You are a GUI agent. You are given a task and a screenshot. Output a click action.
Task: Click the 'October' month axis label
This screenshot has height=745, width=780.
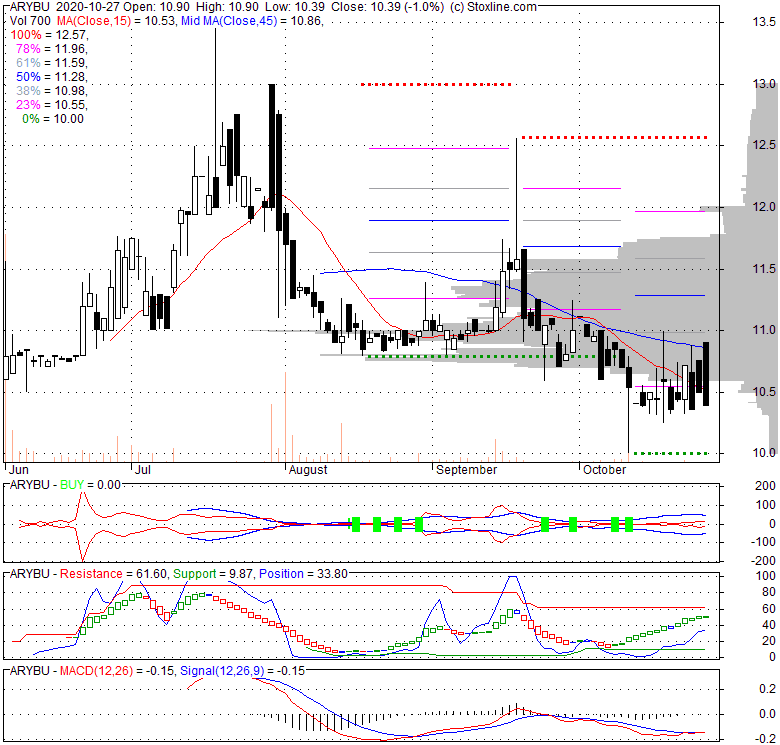tap(604, 469)
